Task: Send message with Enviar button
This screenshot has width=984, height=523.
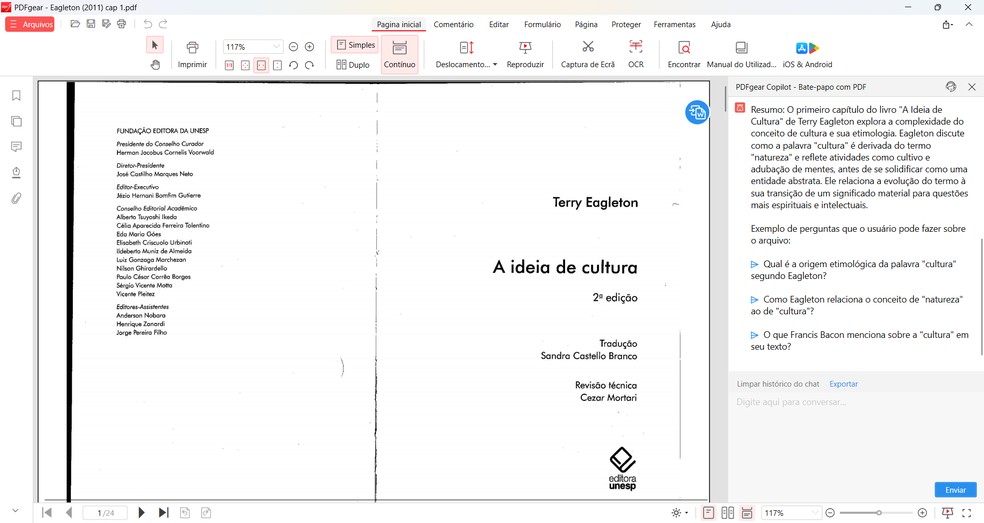Action: point(955,490)
